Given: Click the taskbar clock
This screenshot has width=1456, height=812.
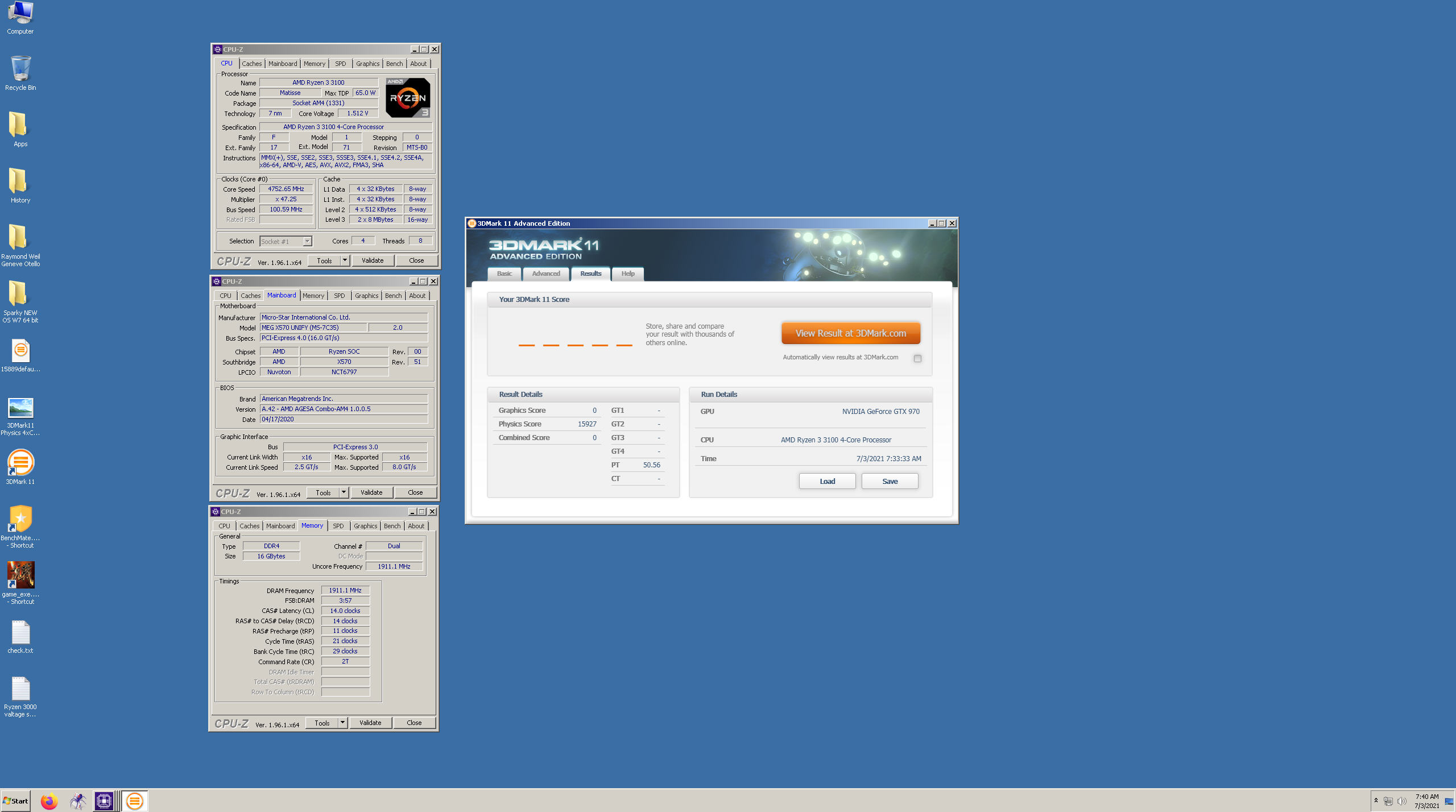Looking at the screenshot, I should [1426, 801].
